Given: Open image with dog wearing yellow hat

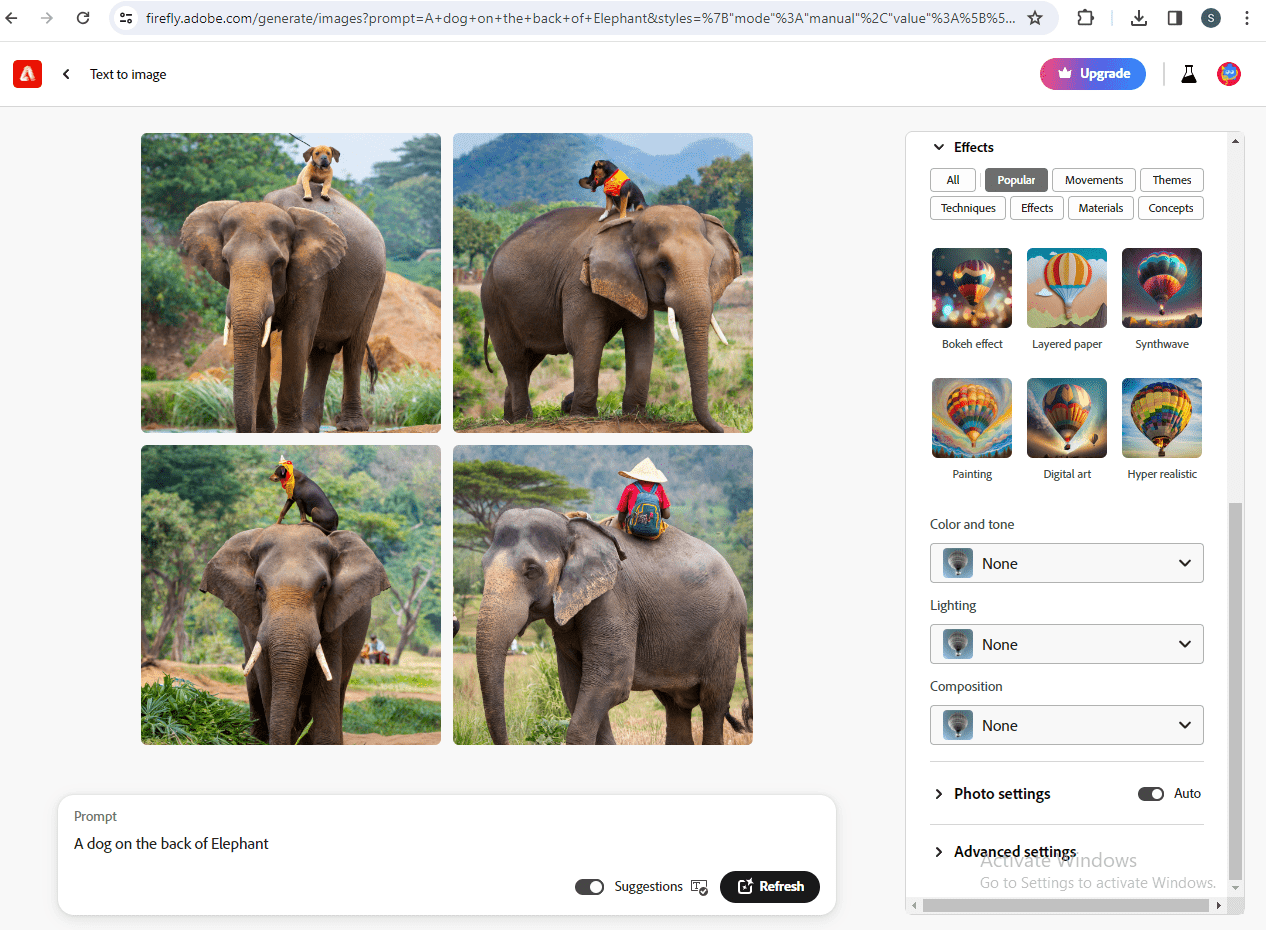Looking at the screenshot, I should (291, 595).
